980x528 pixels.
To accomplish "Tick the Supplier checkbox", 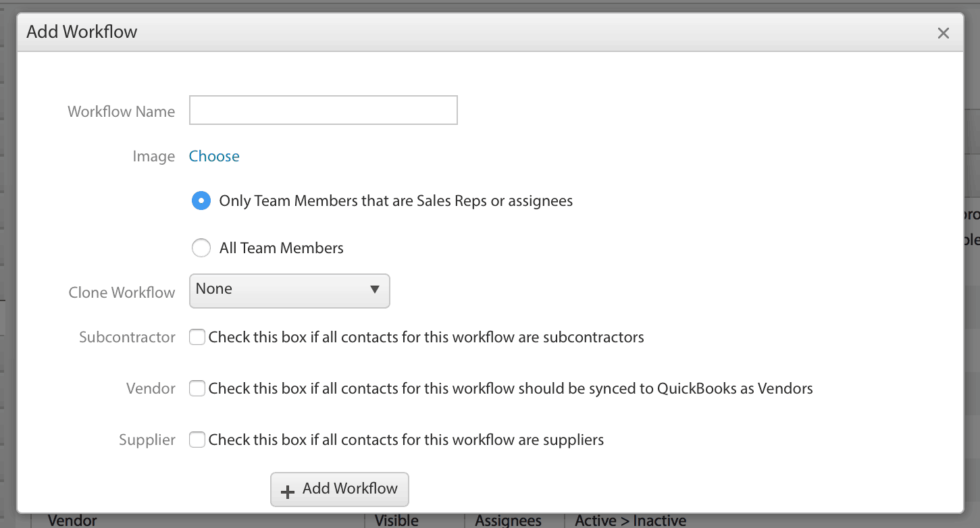I will point(197,439).
